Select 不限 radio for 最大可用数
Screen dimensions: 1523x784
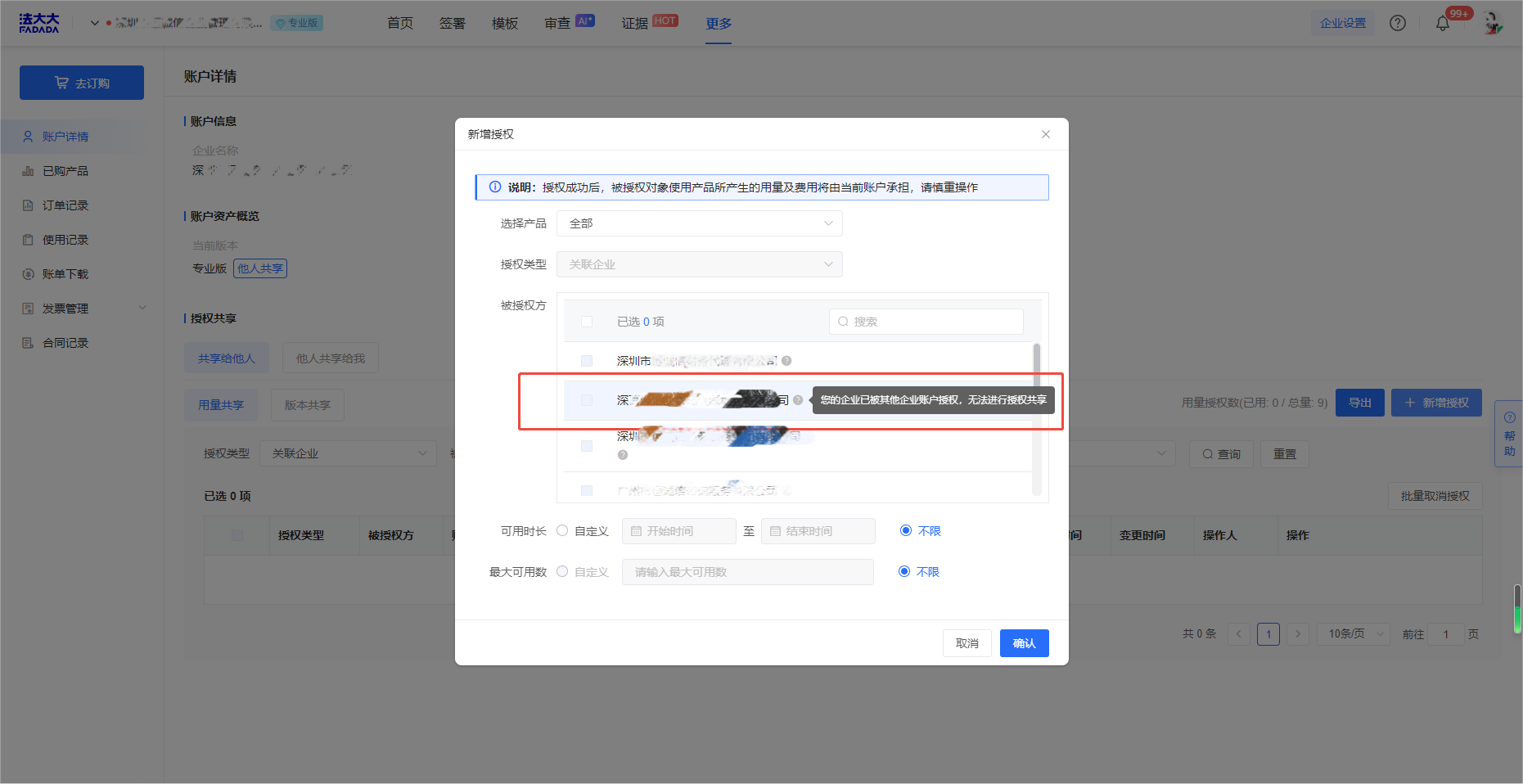point(904,571)
